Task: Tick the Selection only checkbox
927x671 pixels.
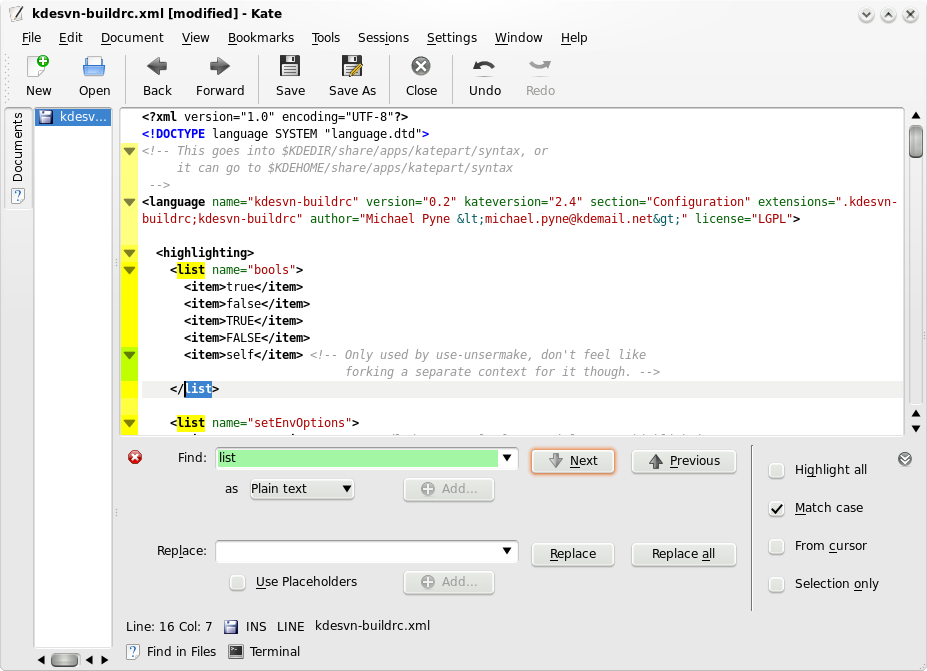Action: pyautogui.click(x=776, y=584)
